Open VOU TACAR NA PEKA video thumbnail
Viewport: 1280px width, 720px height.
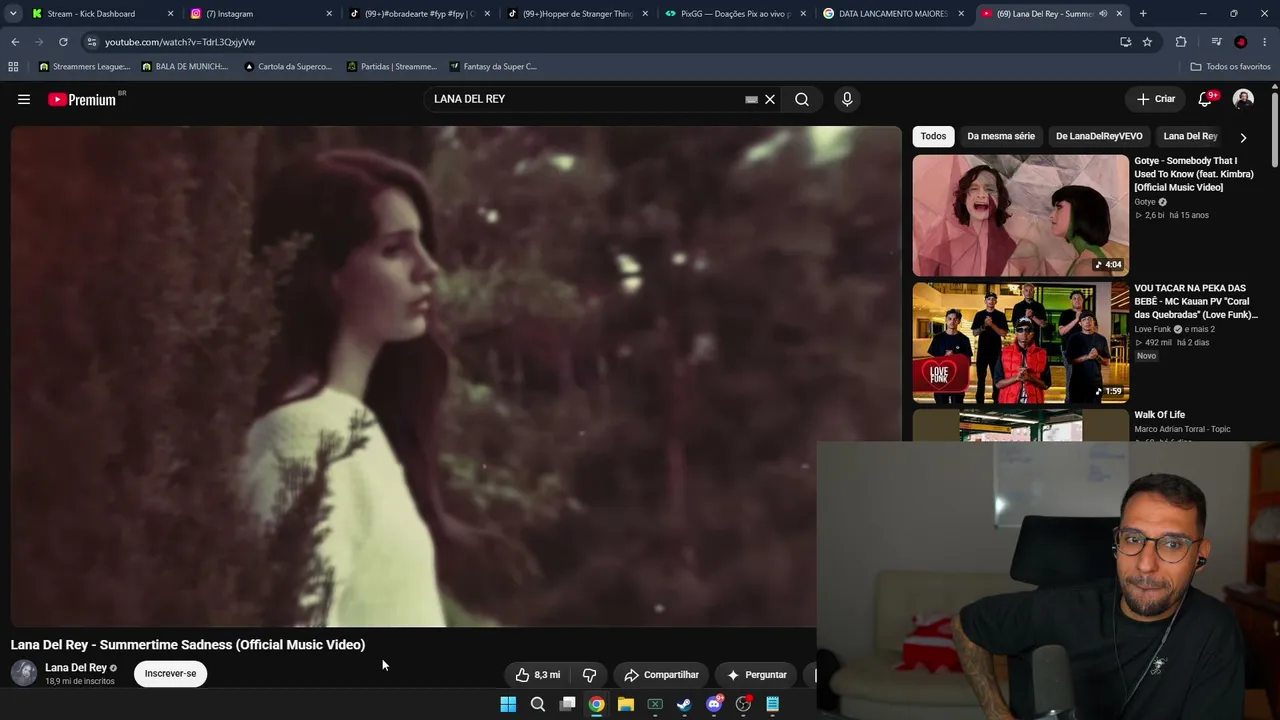[x=1020, y=342]
